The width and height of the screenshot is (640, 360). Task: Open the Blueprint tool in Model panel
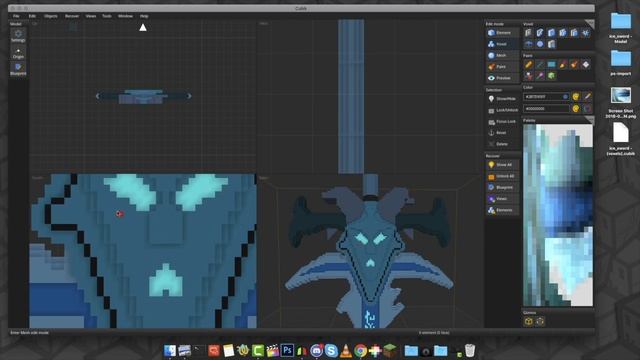click(x=18, y=69)
